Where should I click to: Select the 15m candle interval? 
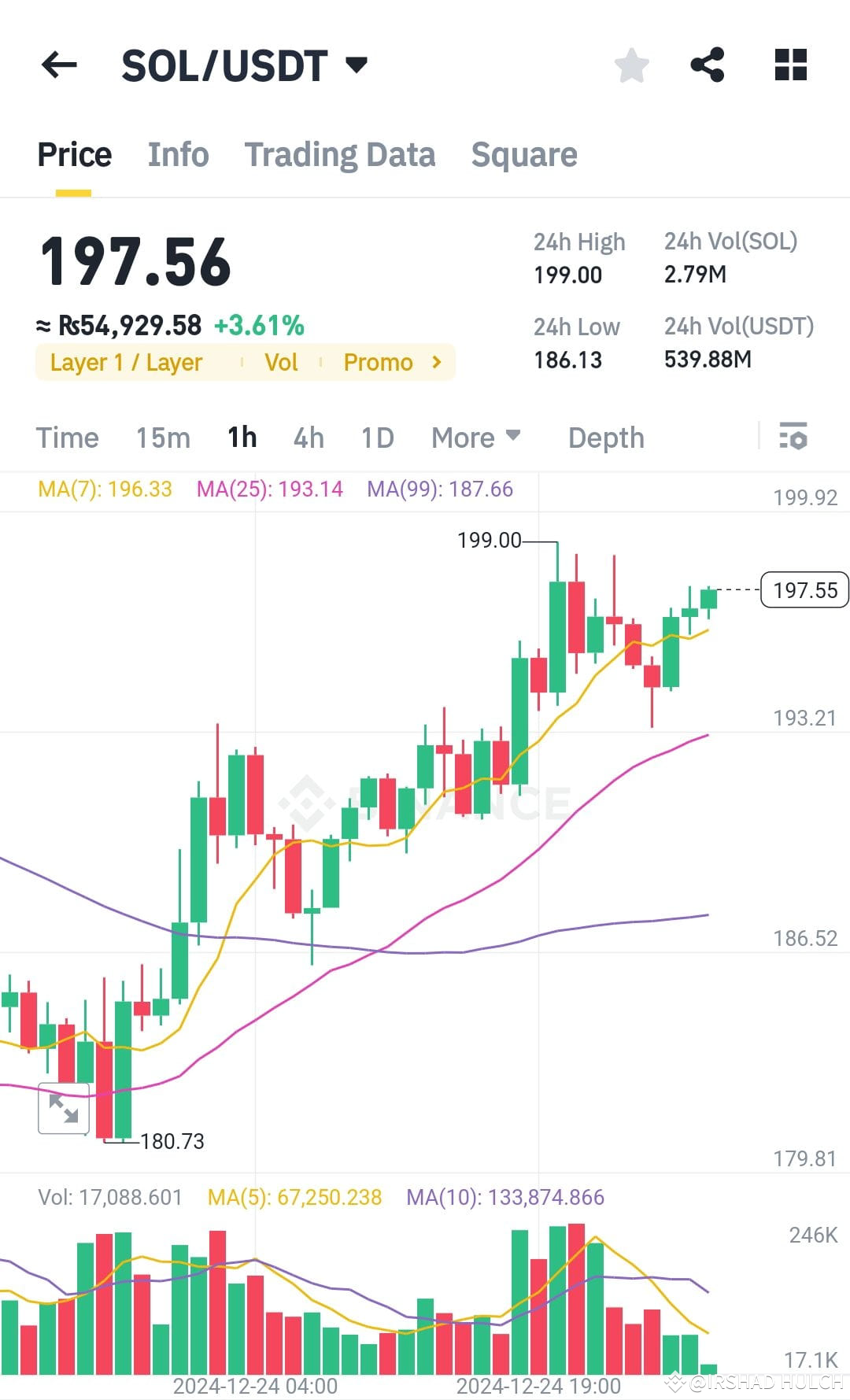coord(163,438)
